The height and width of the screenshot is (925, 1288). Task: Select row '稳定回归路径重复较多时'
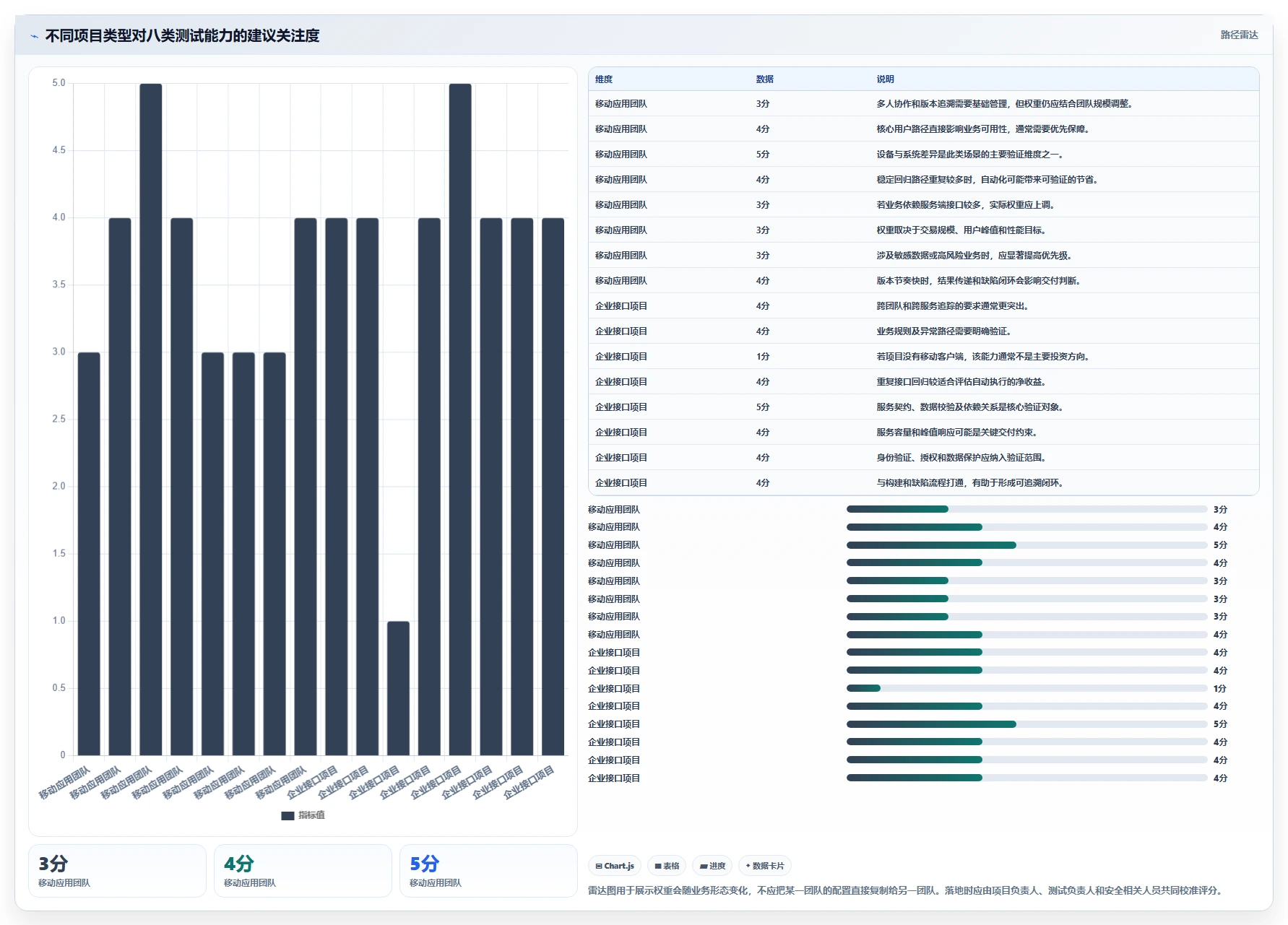pos(924,180)
